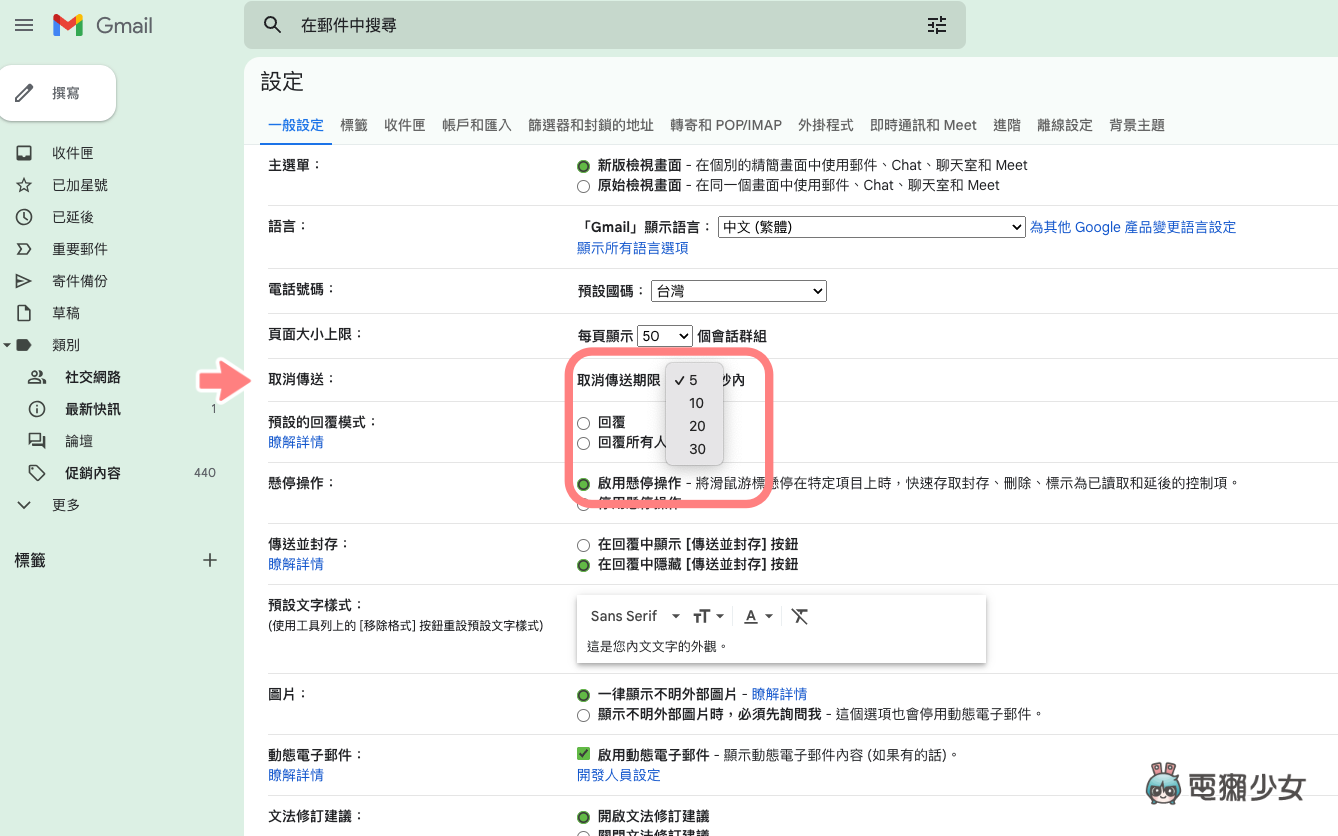Viewport: 1338px width, 836px height.
Task: Click 為其他 Google 產品變更語言設定 link
Action: (1133, 227)
